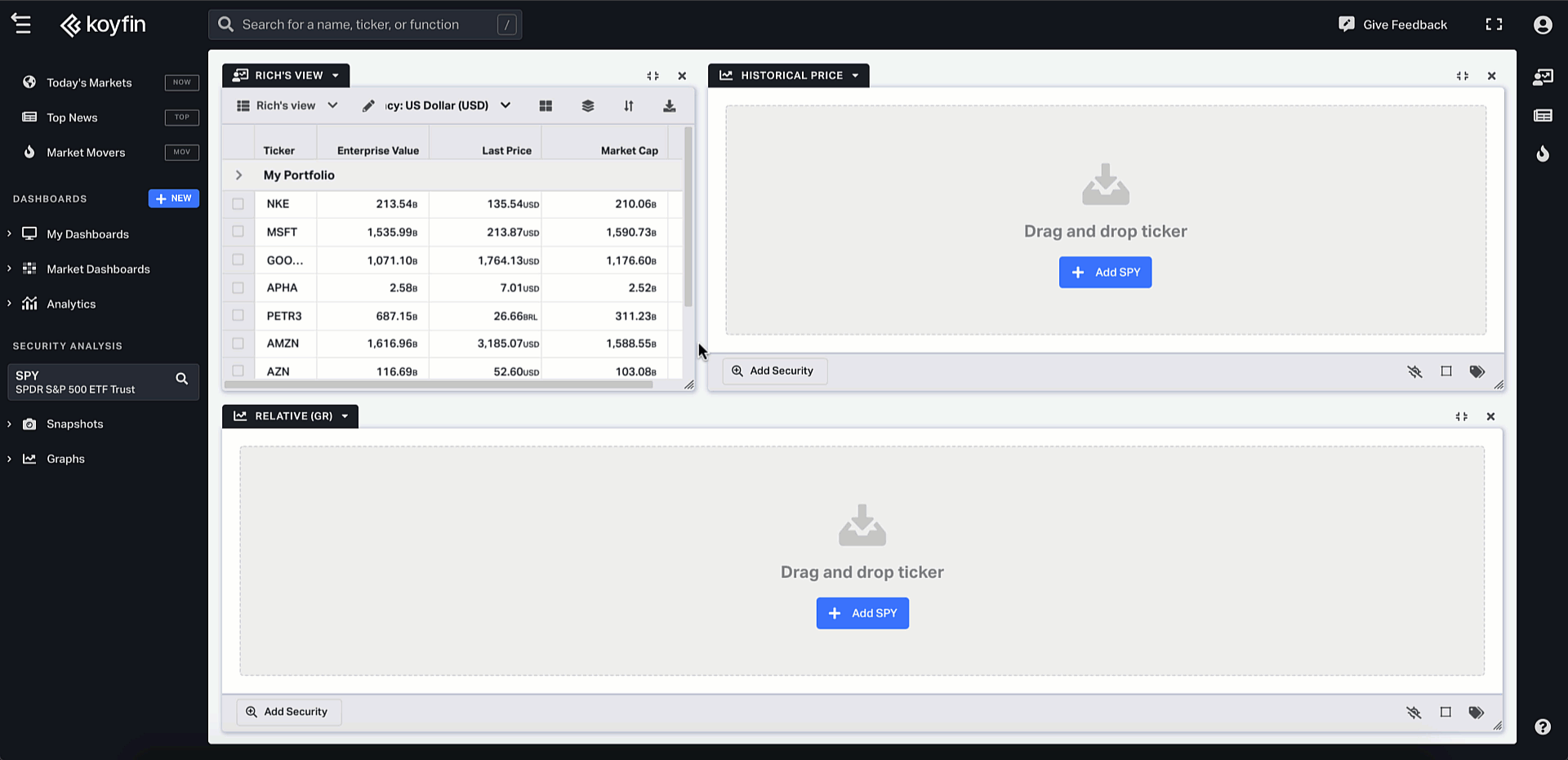Open the help question mark icon
The height and width of the screenshot is (760, 1568).
[x=1542, y=727]
